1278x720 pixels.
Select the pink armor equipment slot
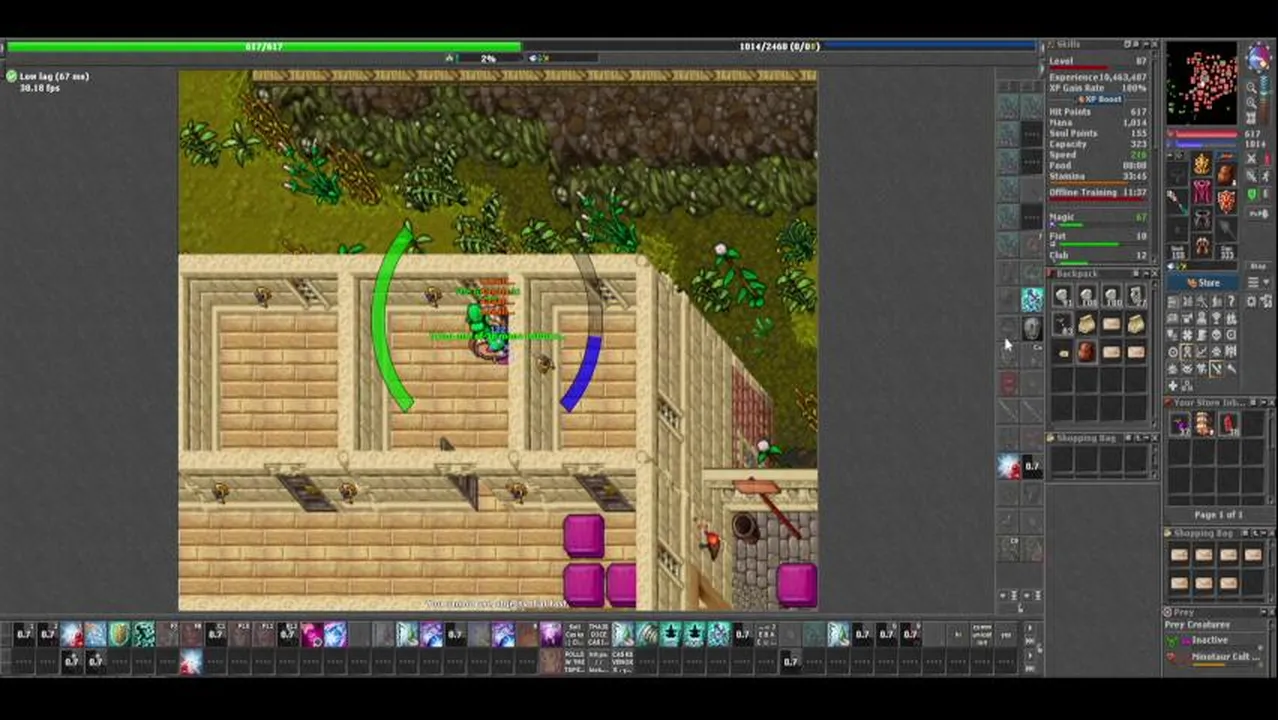[x=1202, y=192]
